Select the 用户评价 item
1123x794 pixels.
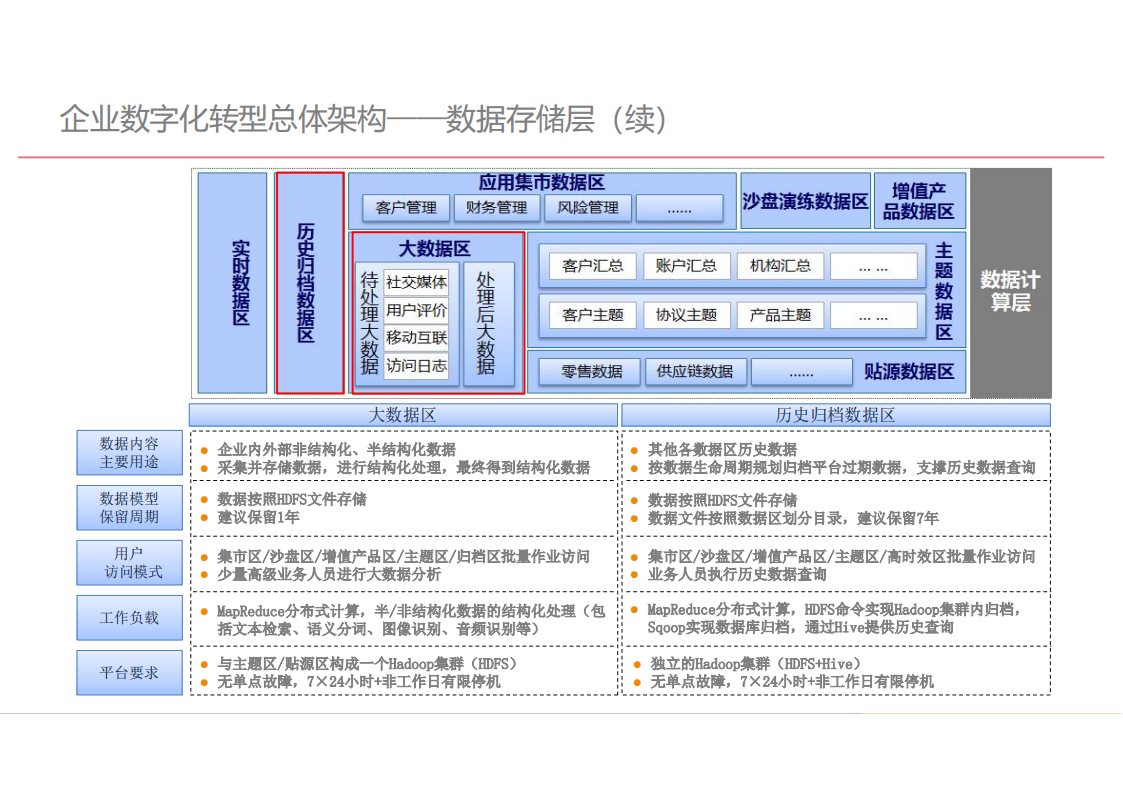tap(416, 310)
